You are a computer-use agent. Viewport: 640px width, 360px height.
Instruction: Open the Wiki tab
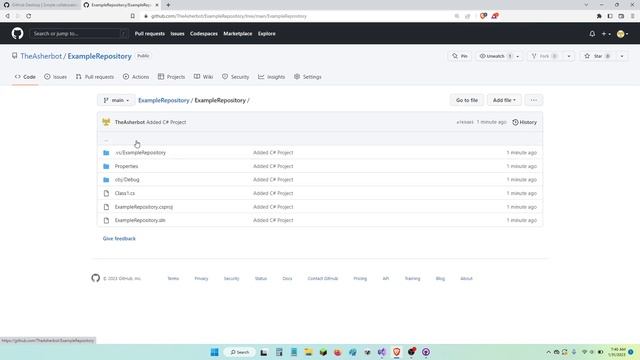coord(203,77)
